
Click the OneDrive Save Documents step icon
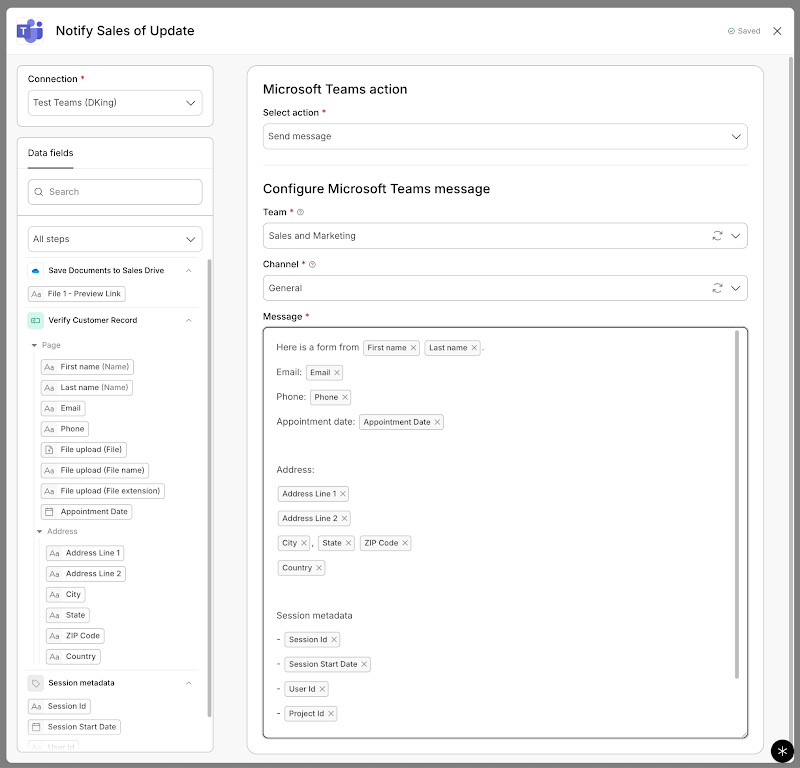[x=35, y=270]
